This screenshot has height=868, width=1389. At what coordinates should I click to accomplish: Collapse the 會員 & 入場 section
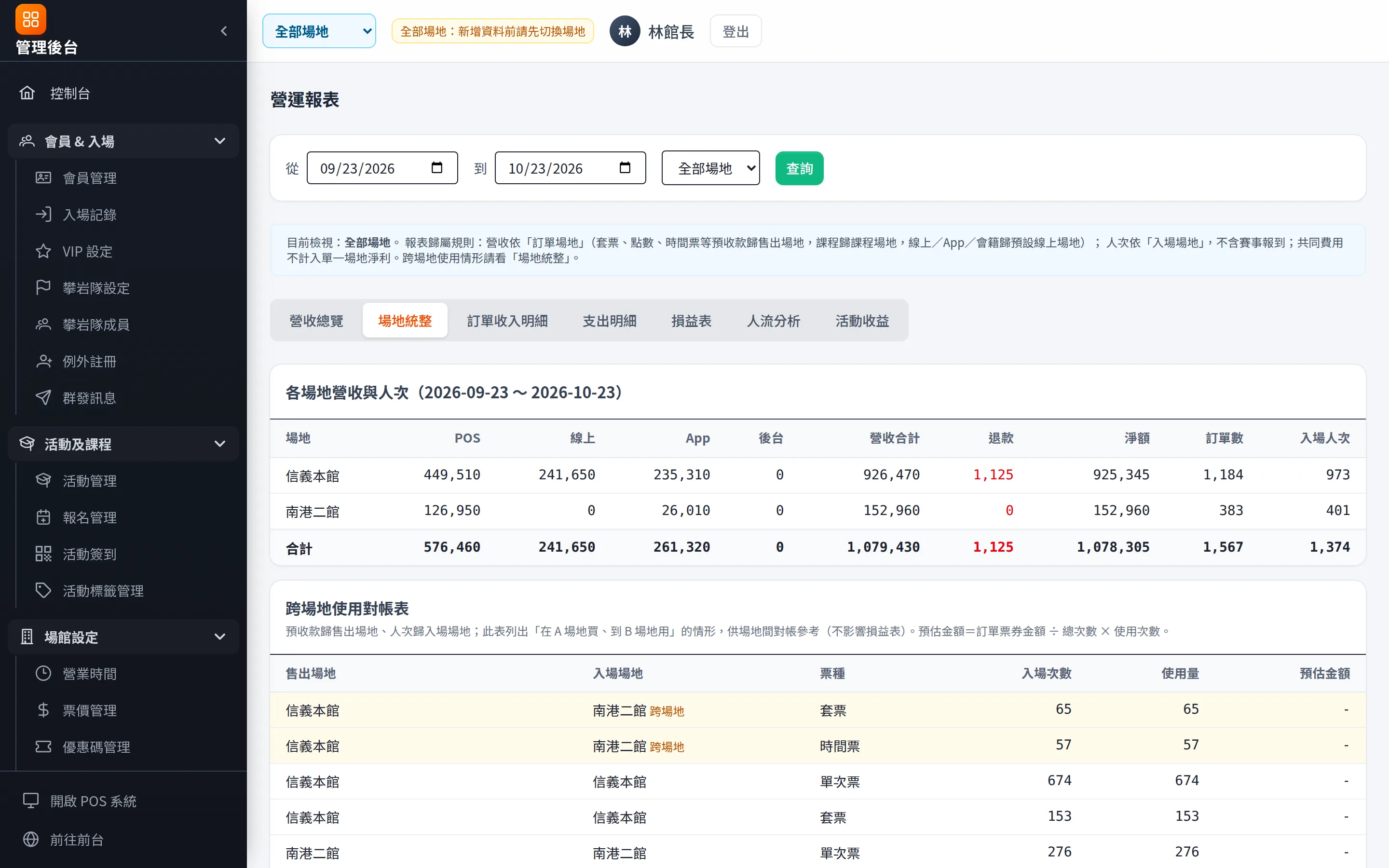pos(123,141)
